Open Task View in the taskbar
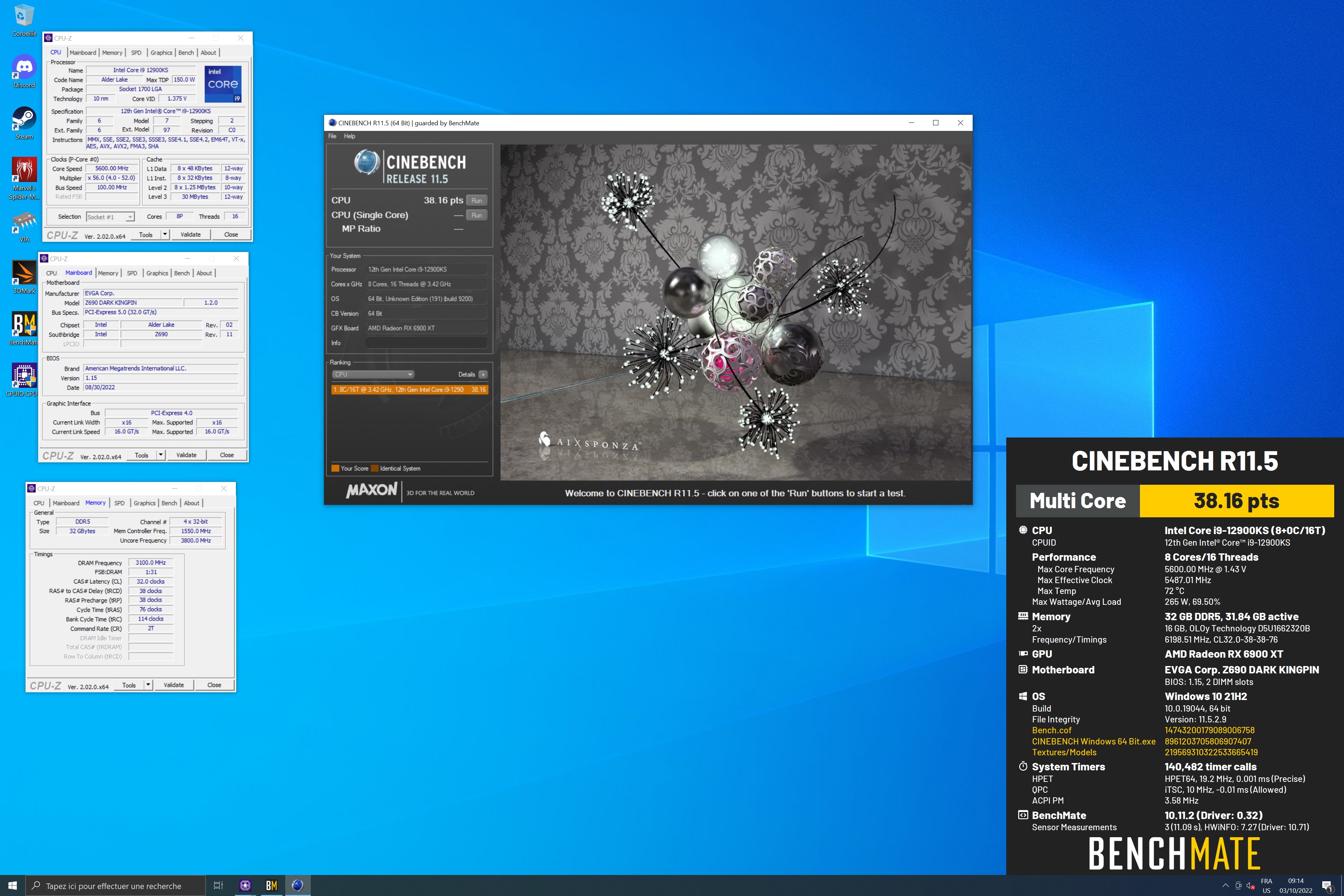The height and width of the screenshot is (896, 1344). [218, 885]
